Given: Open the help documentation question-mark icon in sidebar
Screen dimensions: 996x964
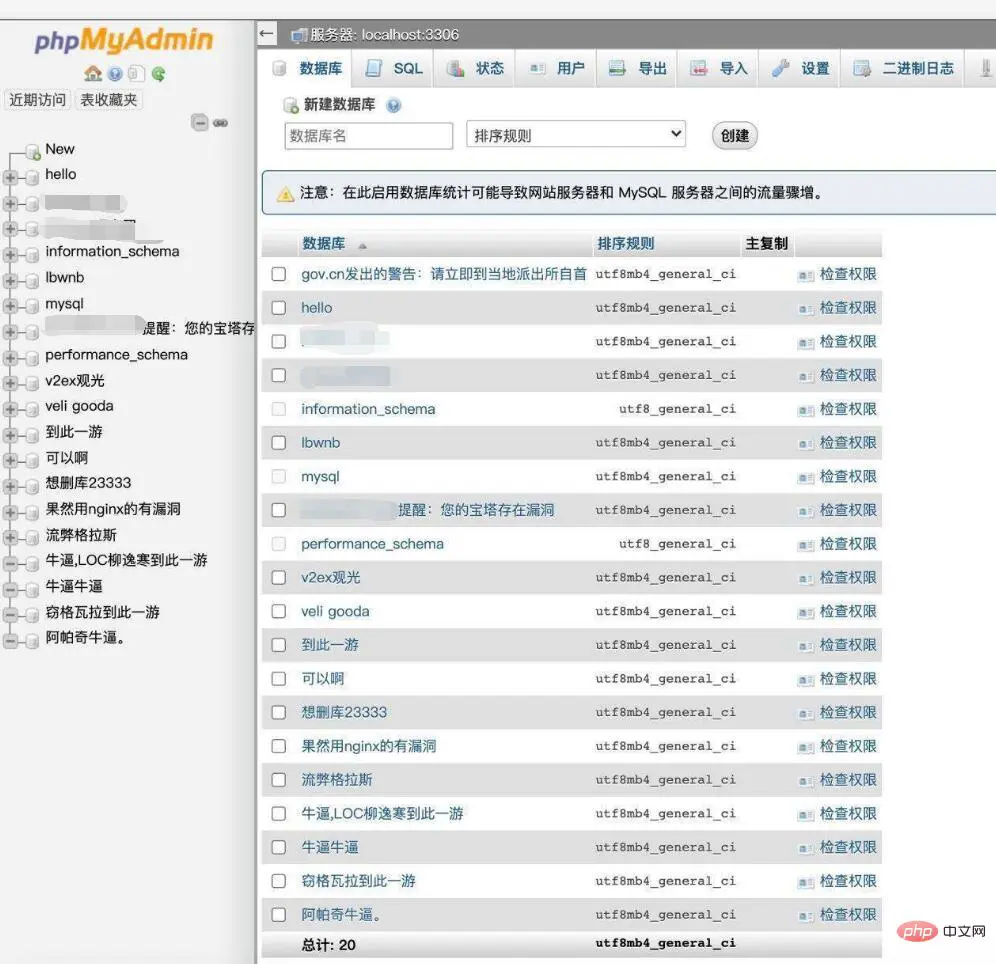Looking at the screenshot, I should click(115, 74).
